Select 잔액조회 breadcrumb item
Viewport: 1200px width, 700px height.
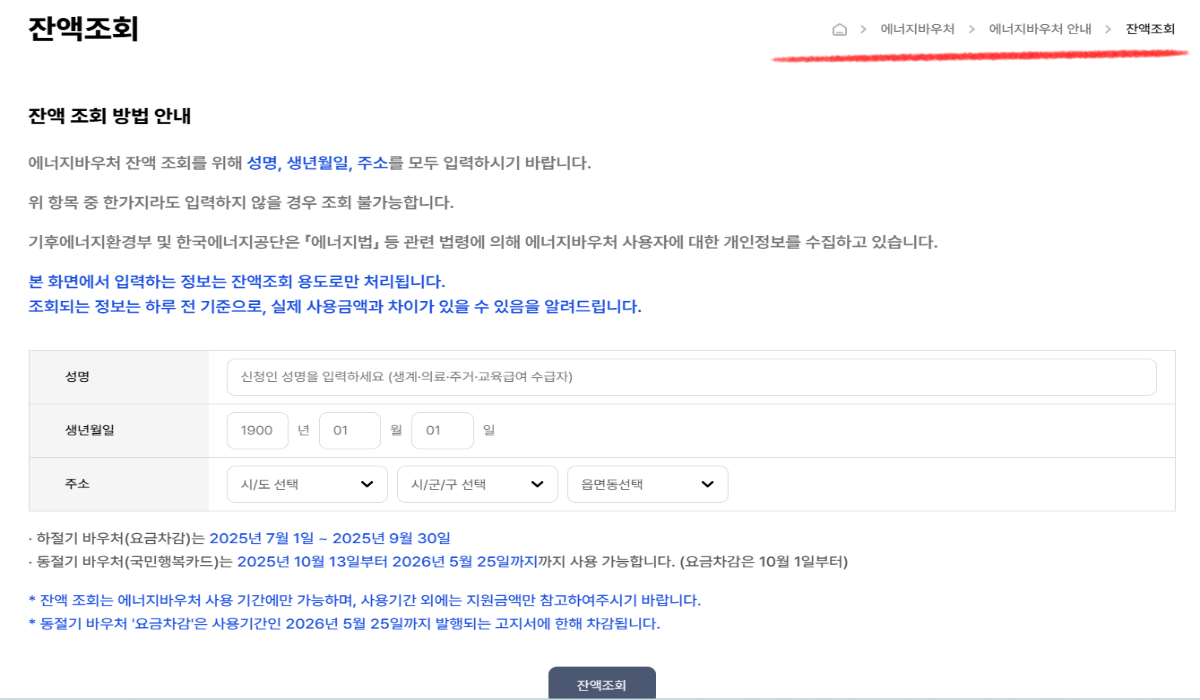(x=1150, y=29)
